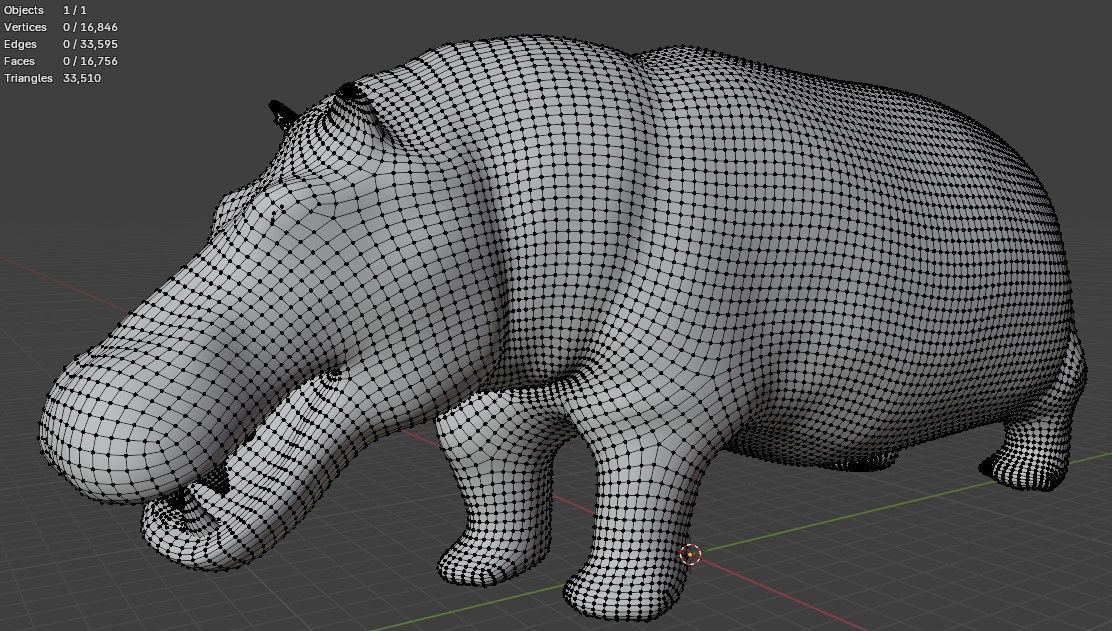Click the Faces 0 / 16,756 statistic
The image size is (1112, 631).
pos(60,61)
